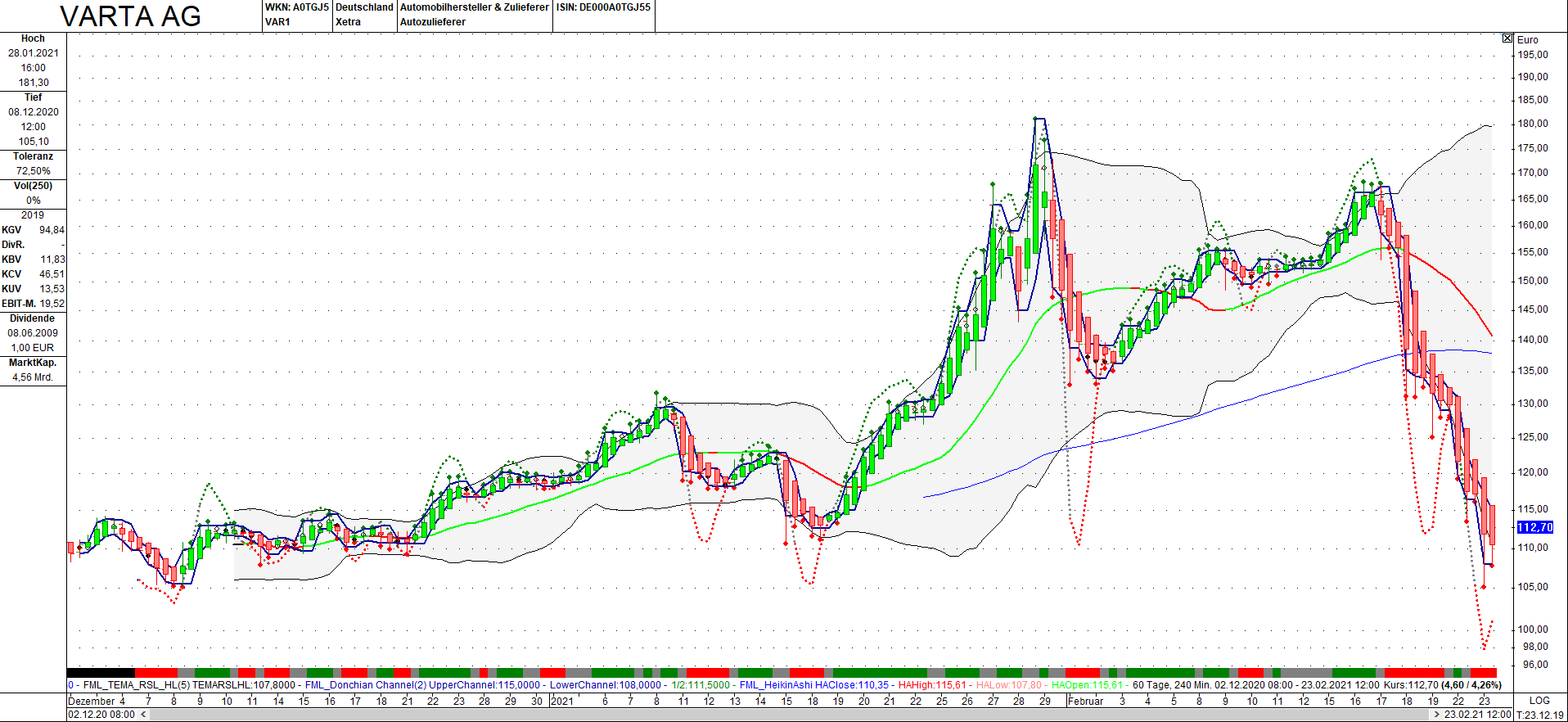Click the KBV value 11,83
This screenshot has height=722, width=1568.
point(53,259)
